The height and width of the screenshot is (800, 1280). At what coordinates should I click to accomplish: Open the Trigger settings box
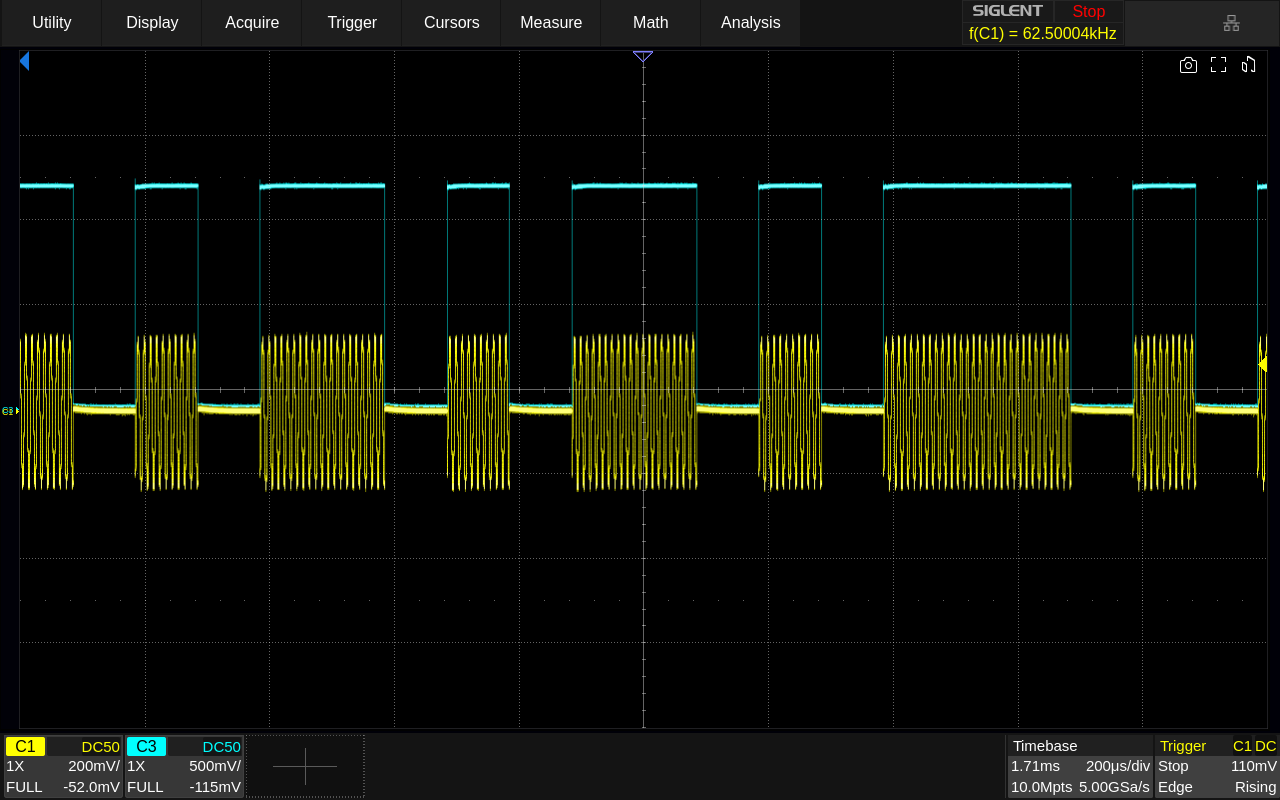coord(1217,767)
